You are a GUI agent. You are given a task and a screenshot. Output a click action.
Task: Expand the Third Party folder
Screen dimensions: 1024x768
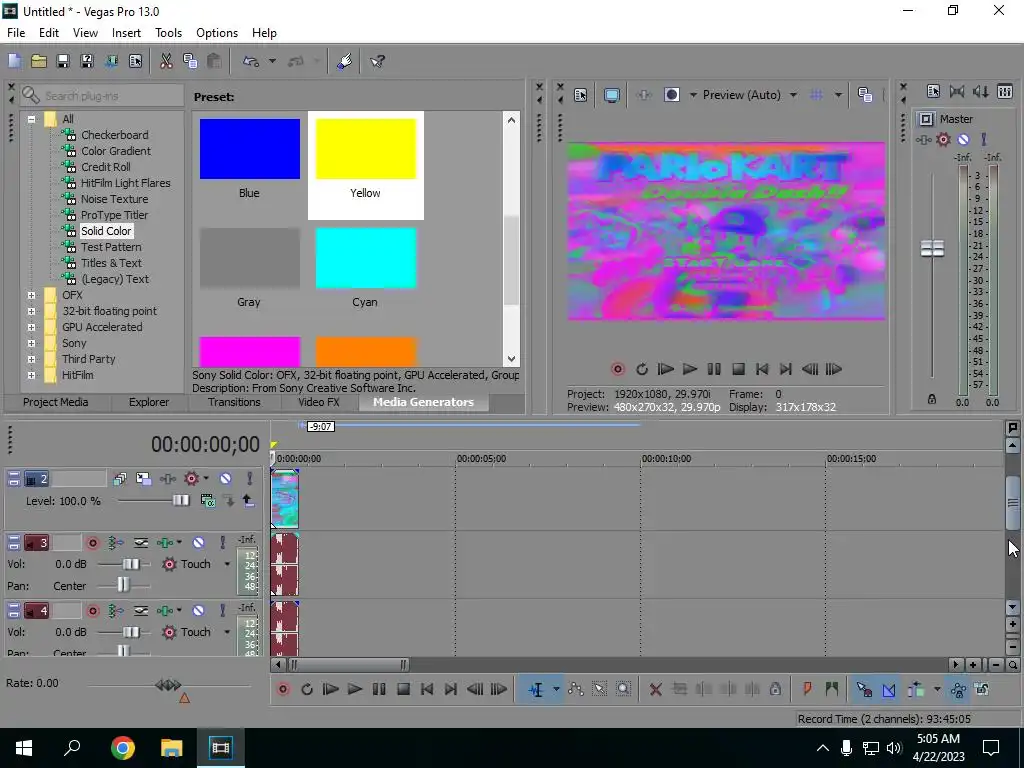click(31, 359)
